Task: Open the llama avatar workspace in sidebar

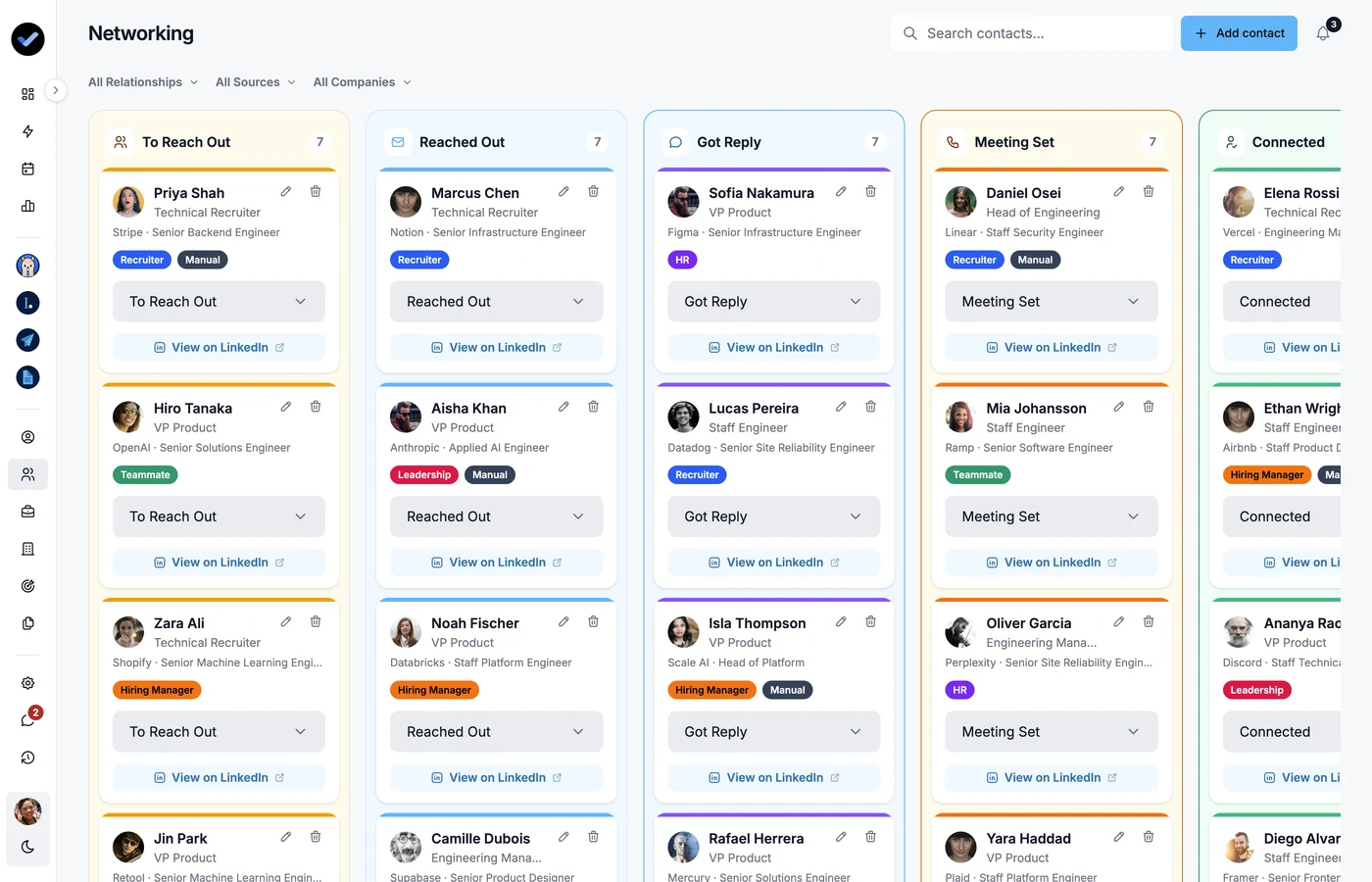Action: point(27,266)
